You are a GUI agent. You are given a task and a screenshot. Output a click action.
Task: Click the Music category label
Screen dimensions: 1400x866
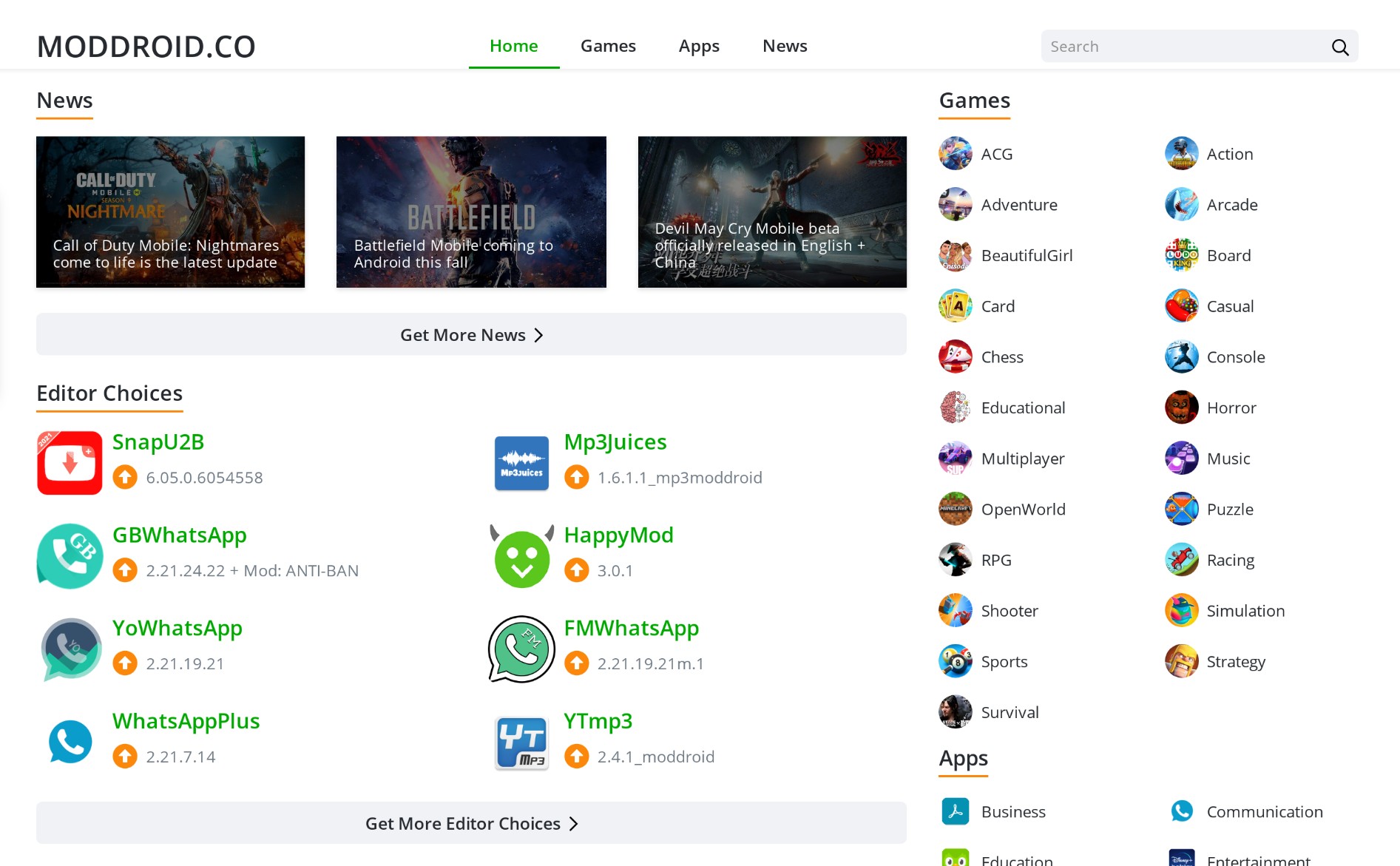[x=1228, y=459]
